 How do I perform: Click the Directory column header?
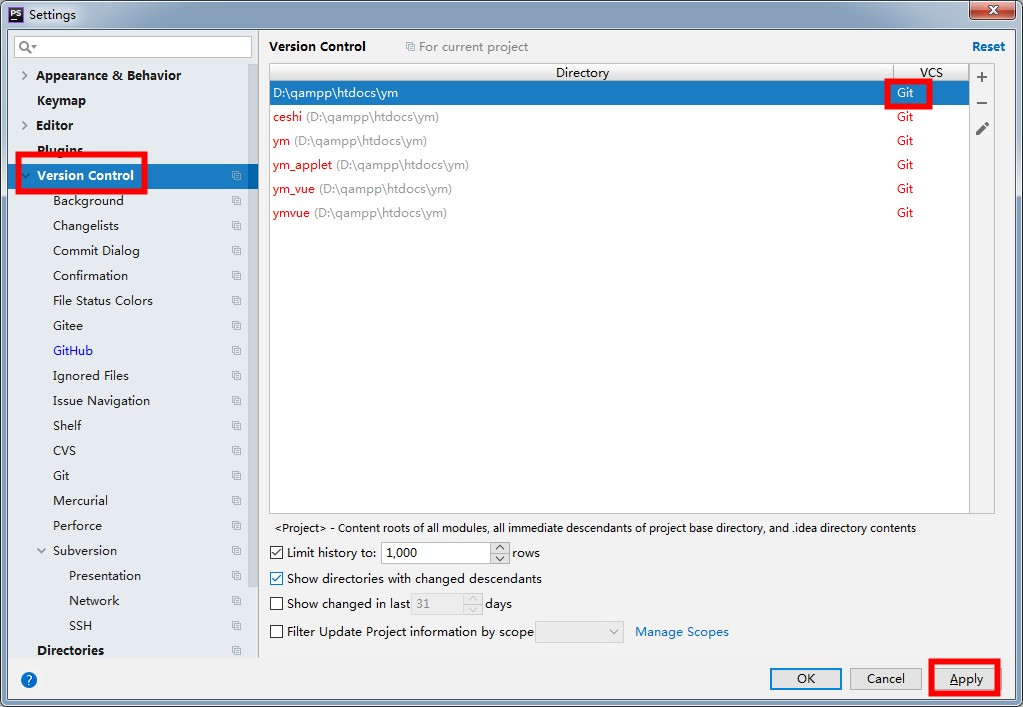pos(581,72)
